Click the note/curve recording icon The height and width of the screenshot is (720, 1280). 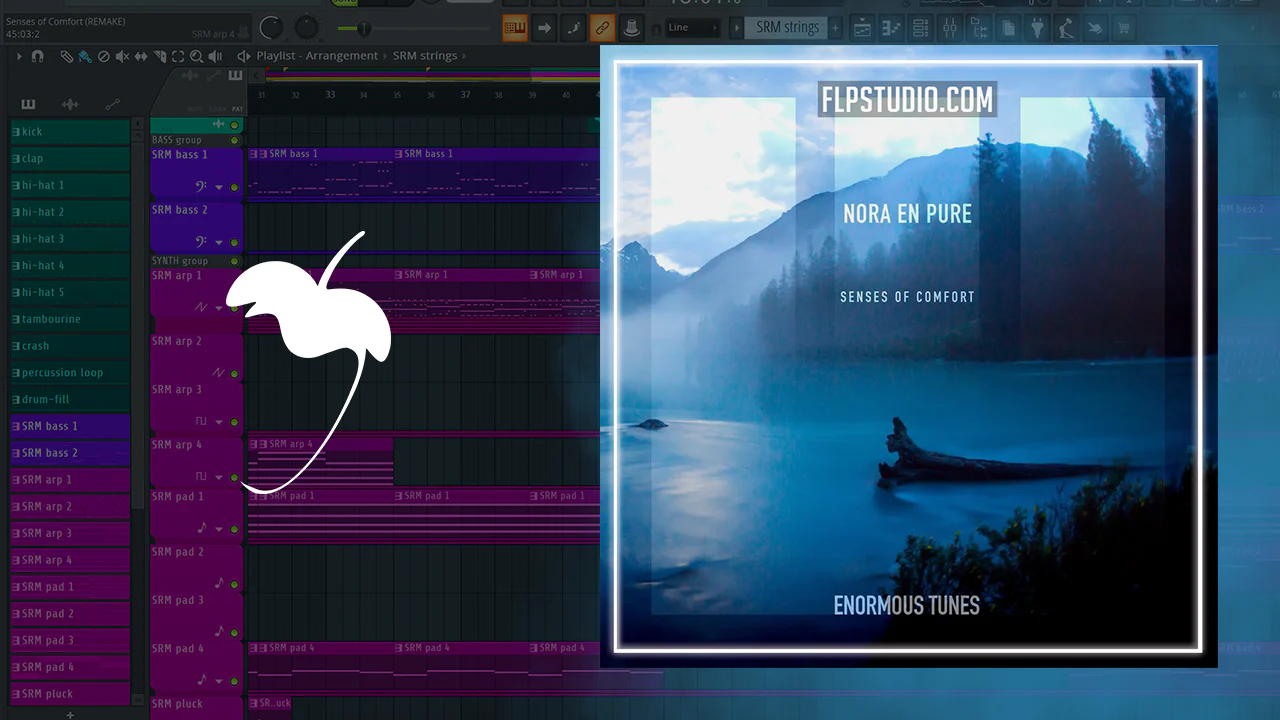(574, 28)
